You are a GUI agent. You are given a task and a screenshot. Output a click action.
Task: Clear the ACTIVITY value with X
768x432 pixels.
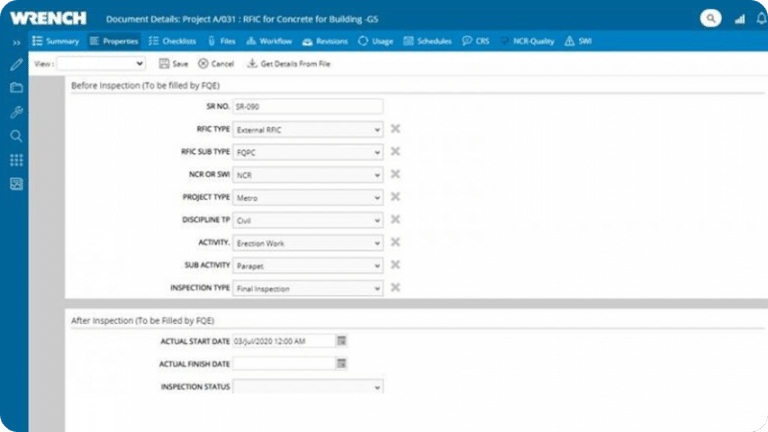pyautogui.click(x=395, y=242)
